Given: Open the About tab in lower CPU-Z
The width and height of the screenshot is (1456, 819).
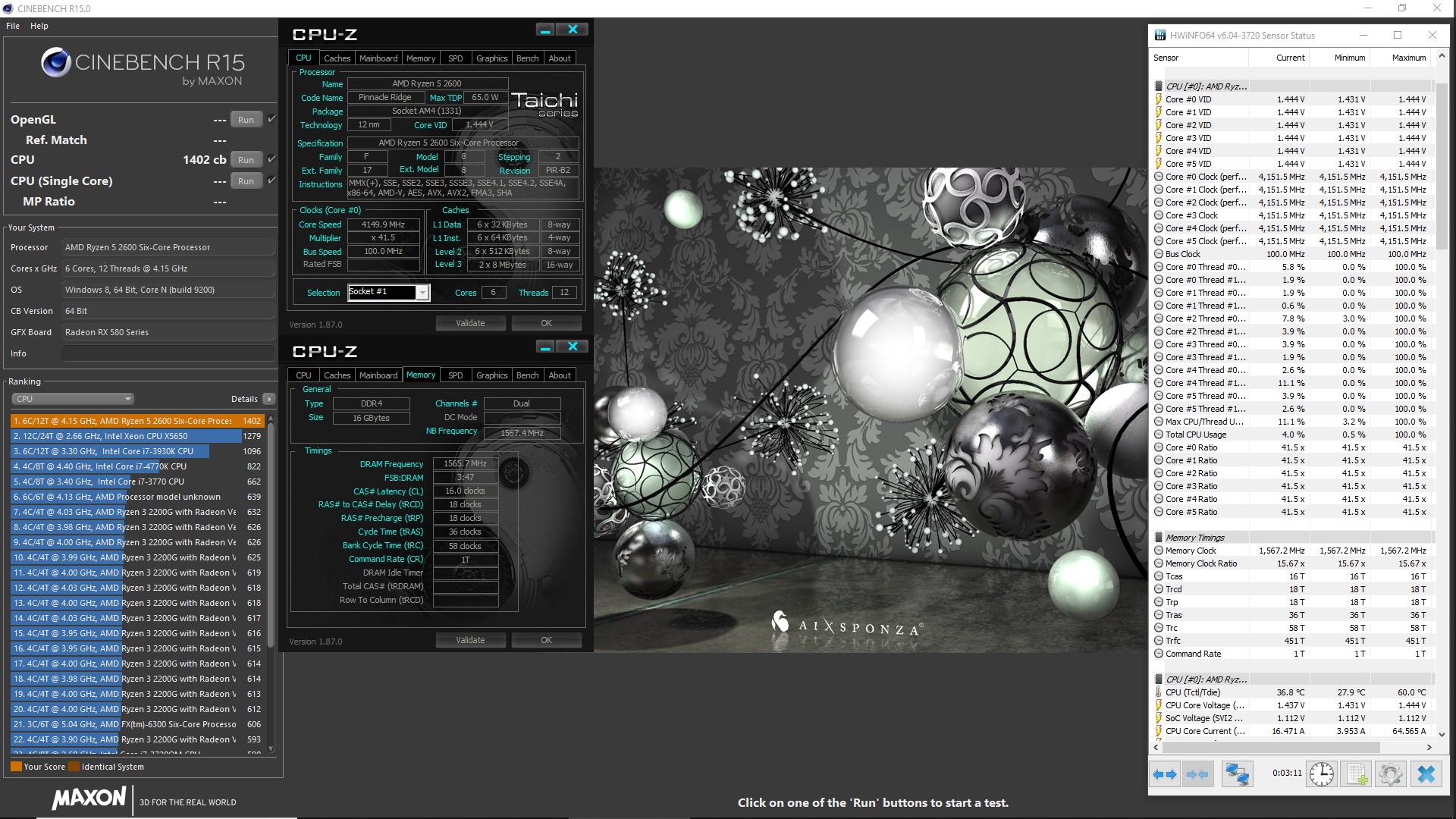Looking at the screenshot, I should (560, 375).
